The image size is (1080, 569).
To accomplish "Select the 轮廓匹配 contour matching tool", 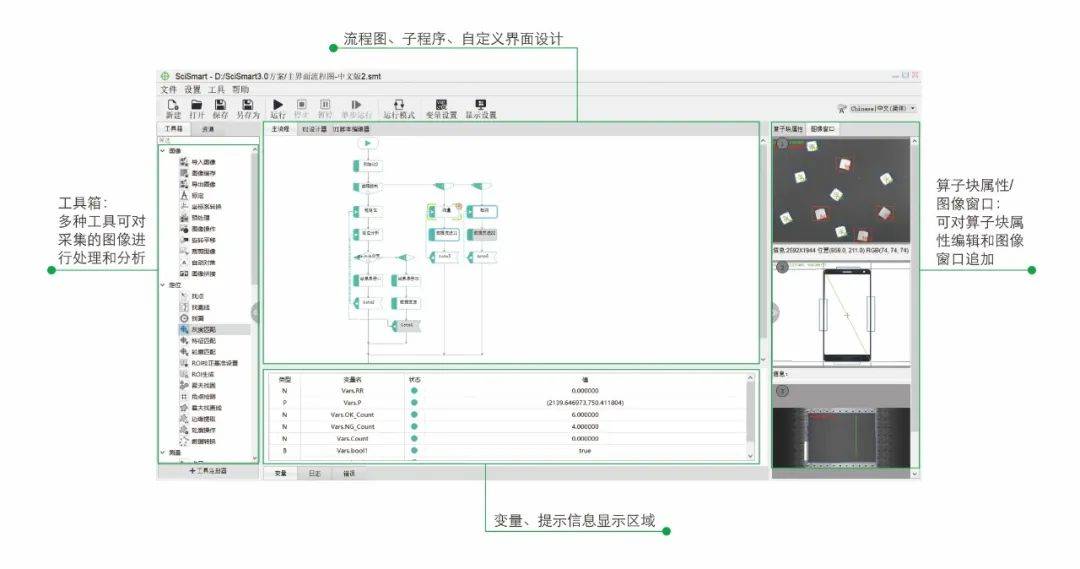I will [198, 352].
